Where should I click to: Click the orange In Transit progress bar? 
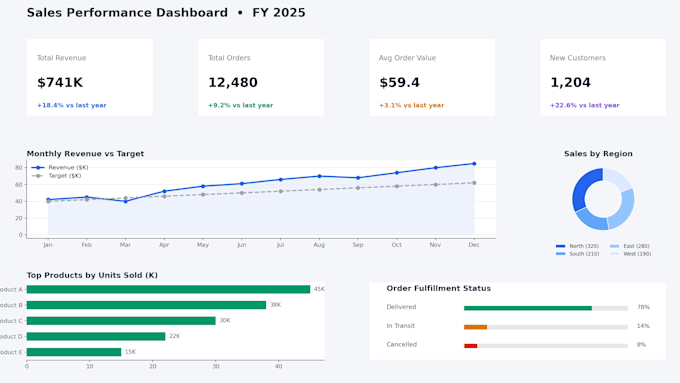point(475,327)
